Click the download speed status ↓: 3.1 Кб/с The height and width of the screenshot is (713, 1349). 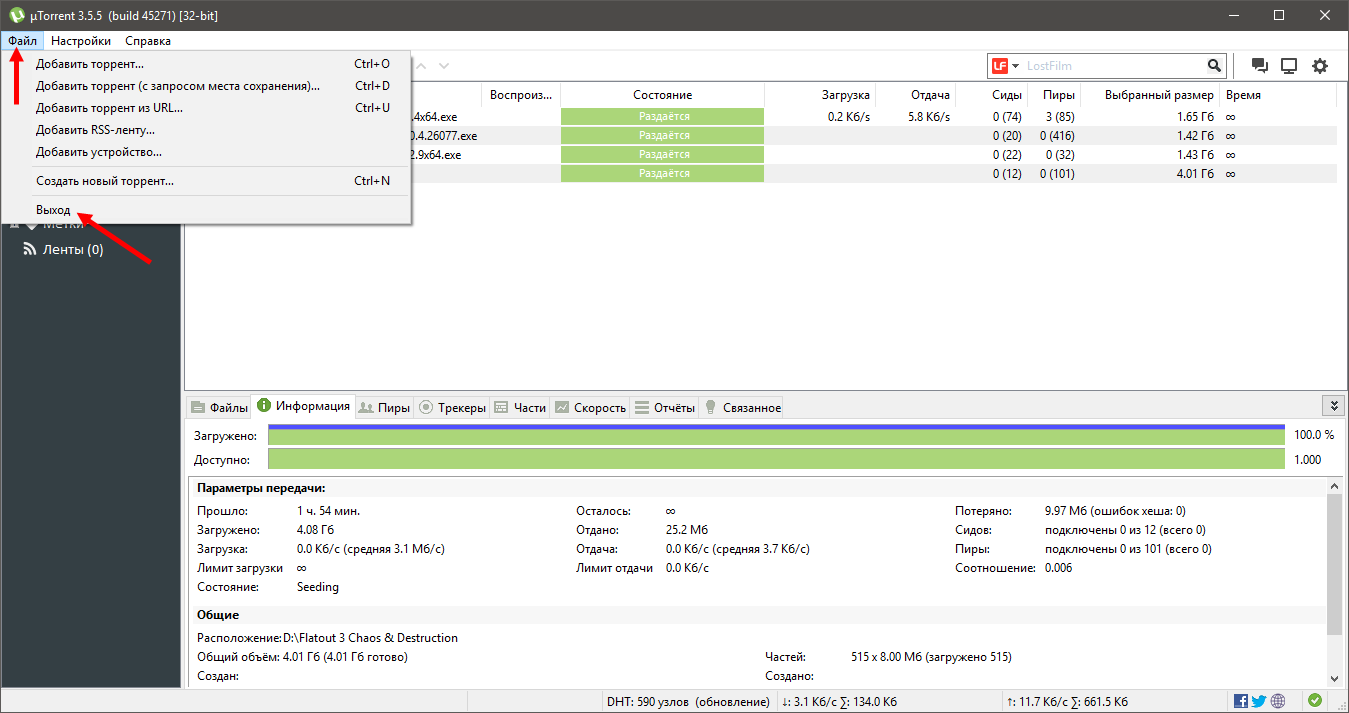click(x=838, y=702)
